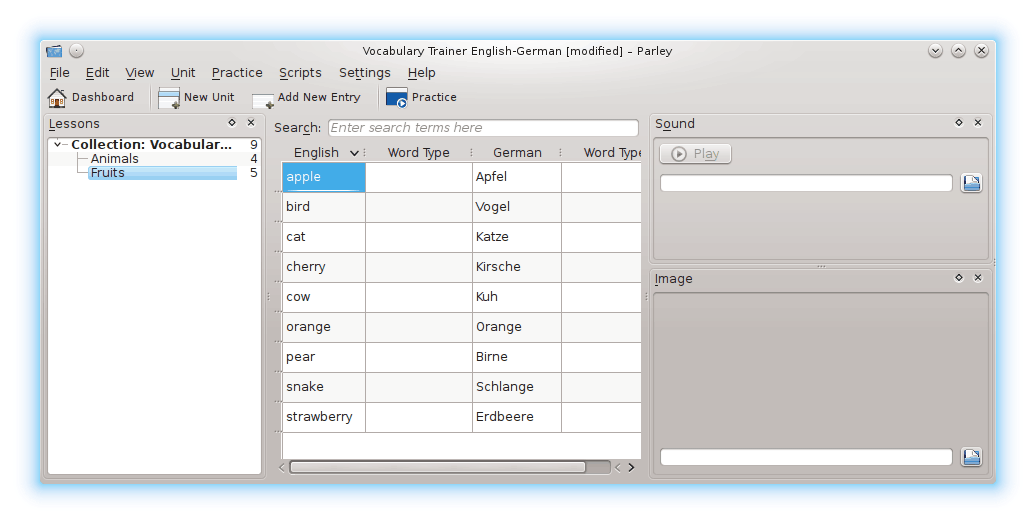The width and height of the screenshot is (1036, 524).
Task: Maximize the Parley window
Action: pos(959,51)
